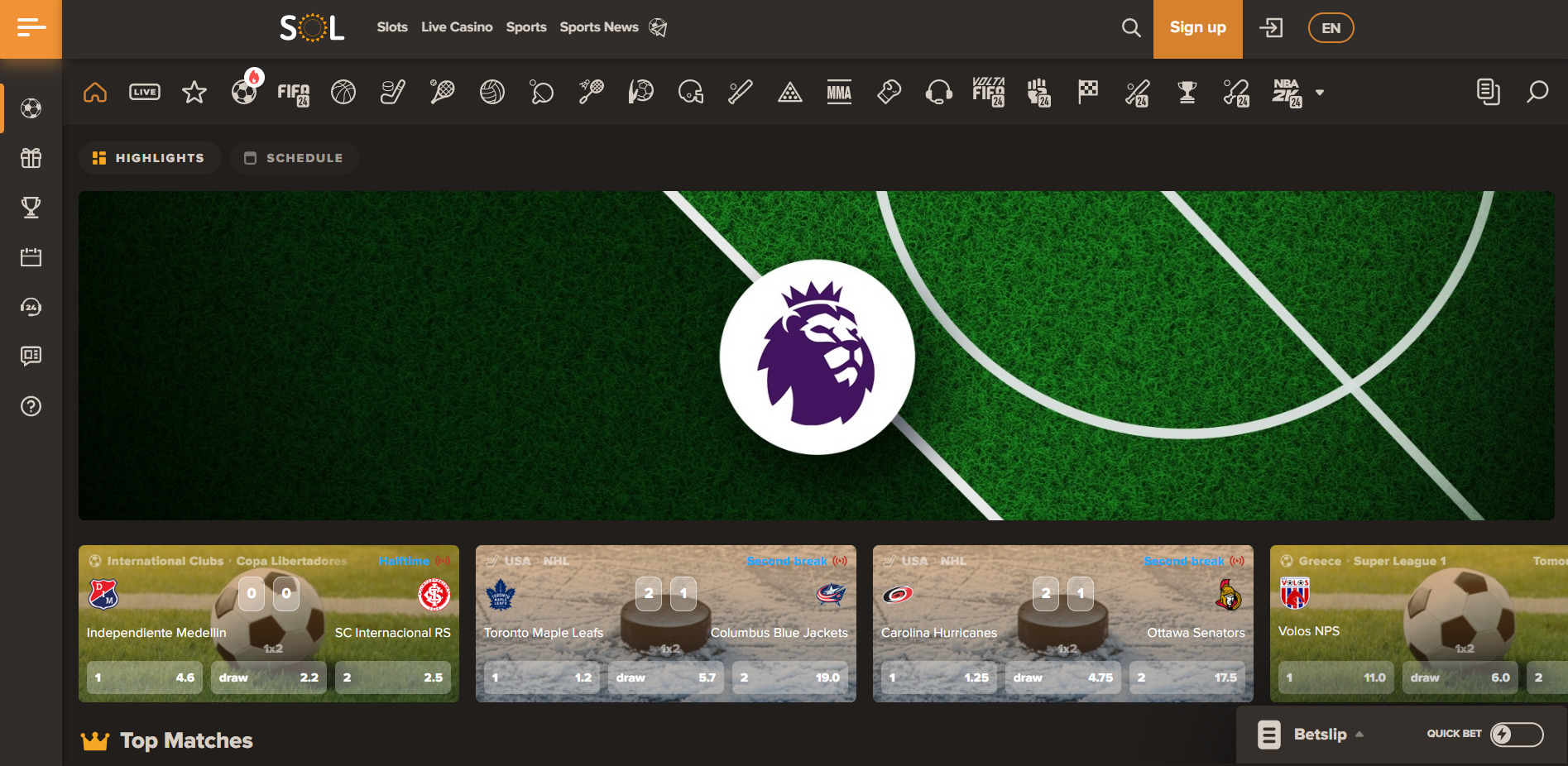Open the Carolina Hurricanes match card

coord(1063,624)
